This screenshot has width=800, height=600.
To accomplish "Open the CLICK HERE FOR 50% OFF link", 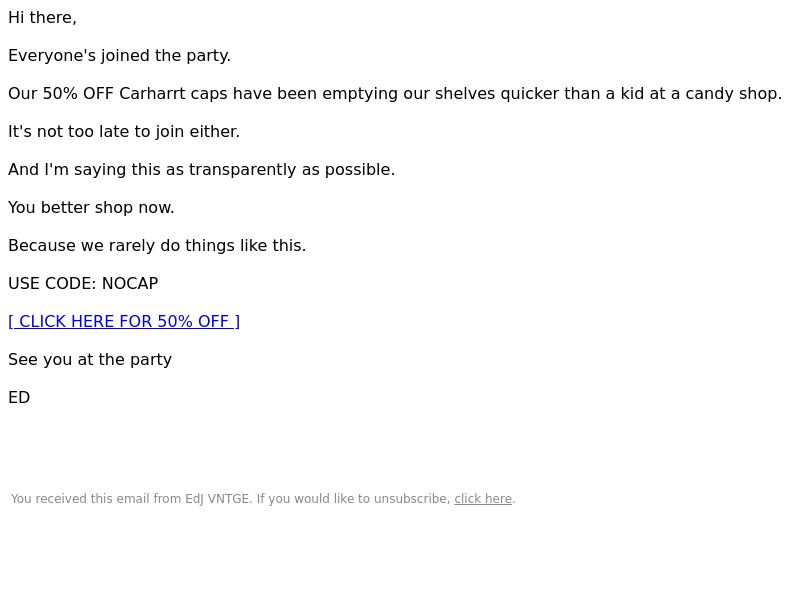I will pyautogui.click(x=124, y=321).
